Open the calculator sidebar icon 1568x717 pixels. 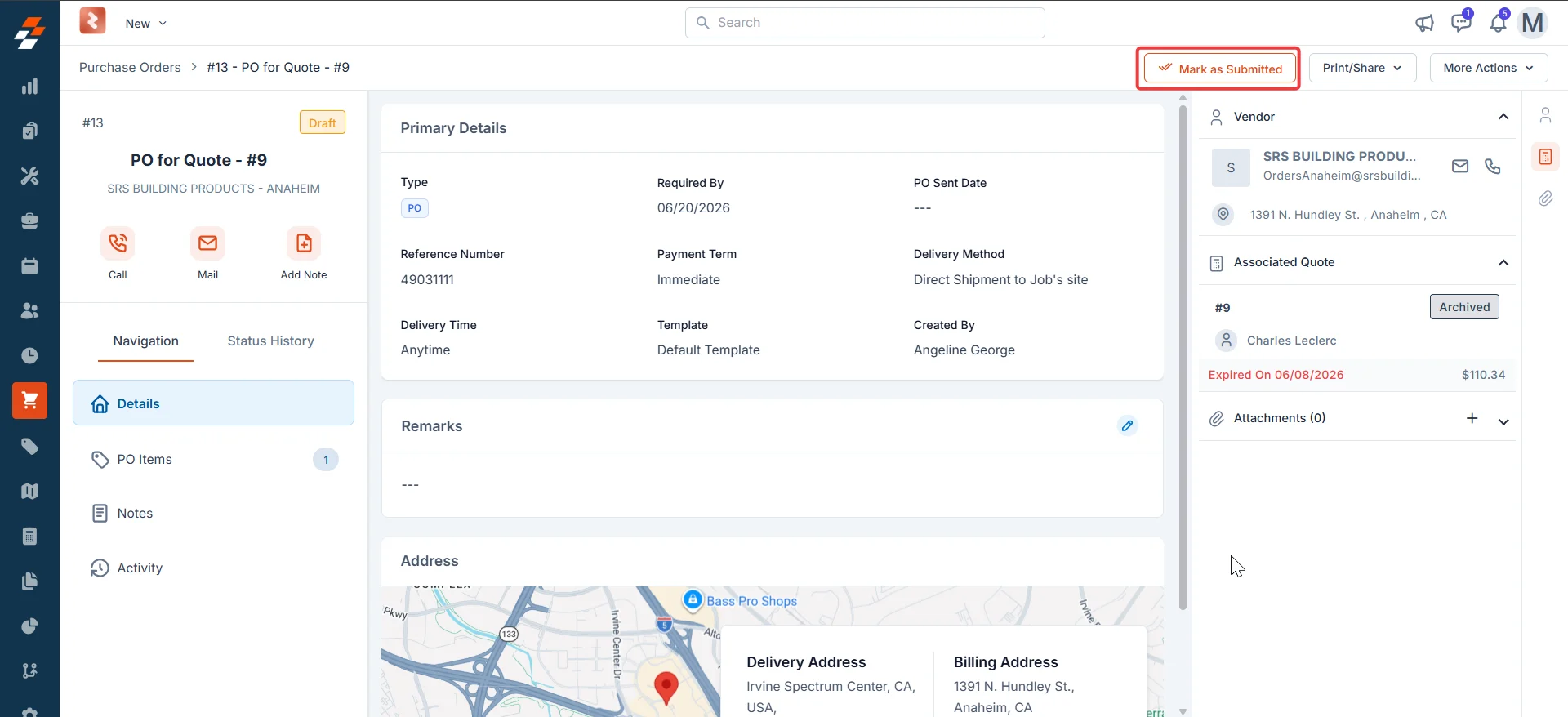29,537
